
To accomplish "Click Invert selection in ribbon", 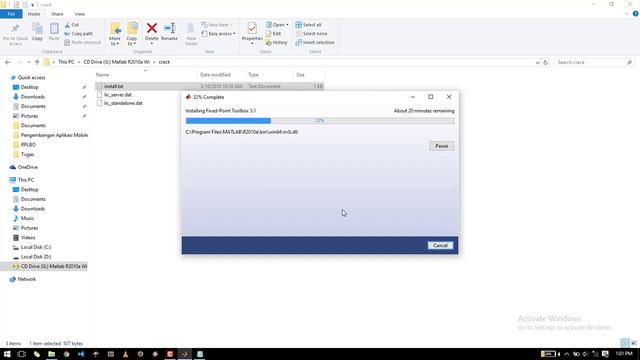I will tap(315, 42).
